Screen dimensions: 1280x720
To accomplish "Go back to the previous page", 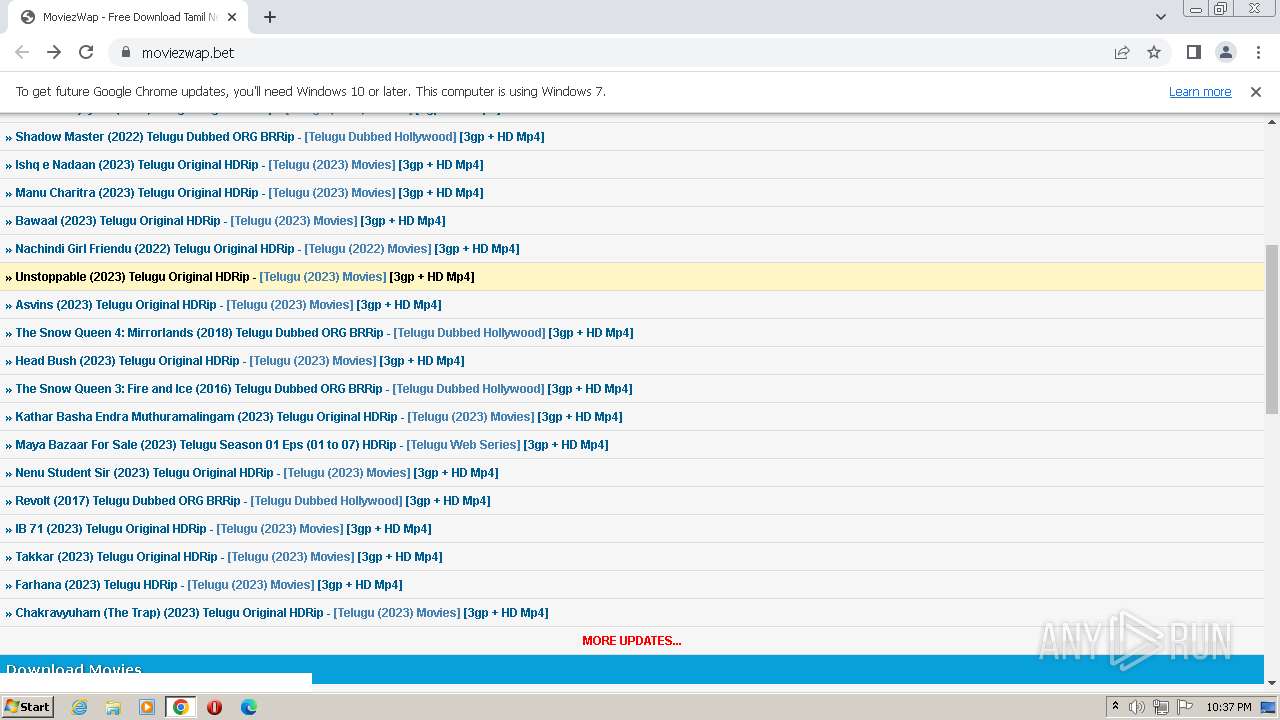I will (22, 52).
